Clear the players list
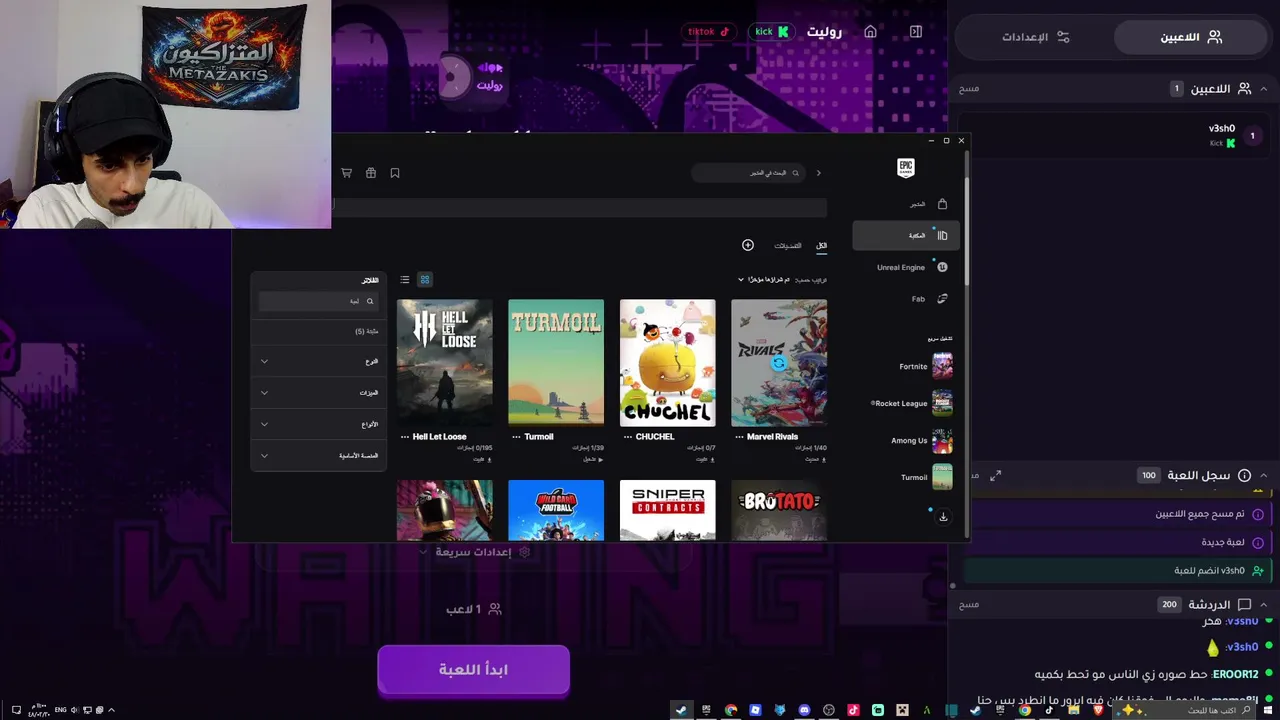The height and width of the screenshot is (720, 1280). pos(969,89)
